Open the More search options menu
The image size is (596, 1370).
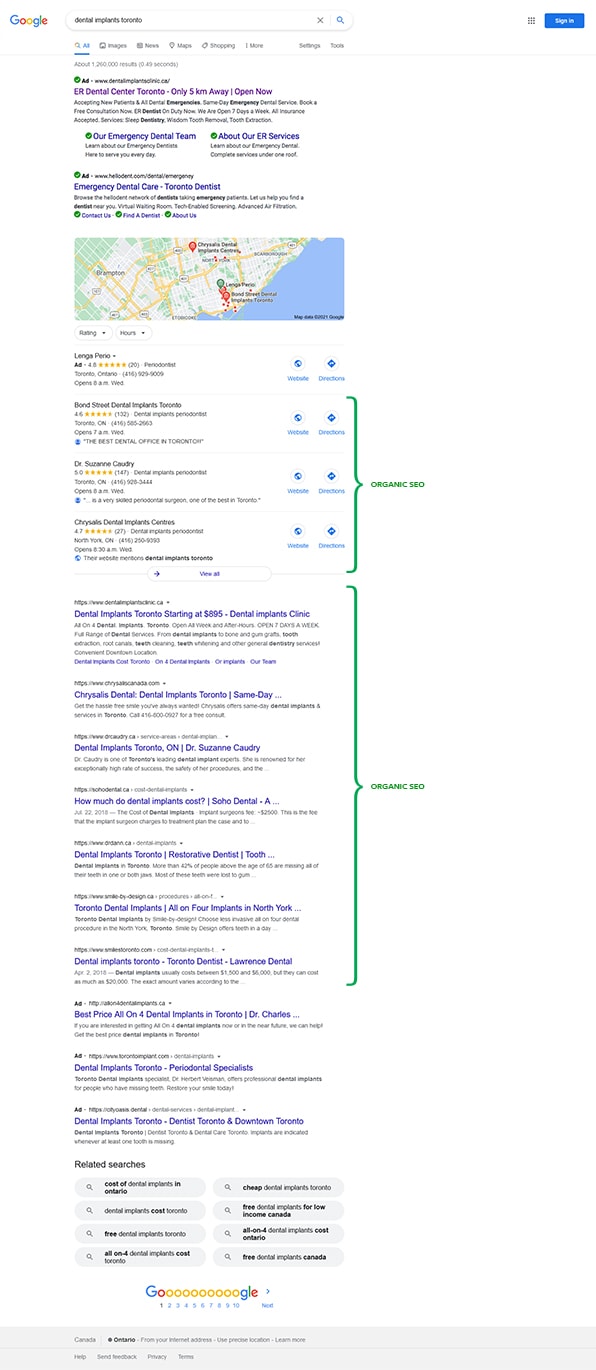tap(254, 46)
